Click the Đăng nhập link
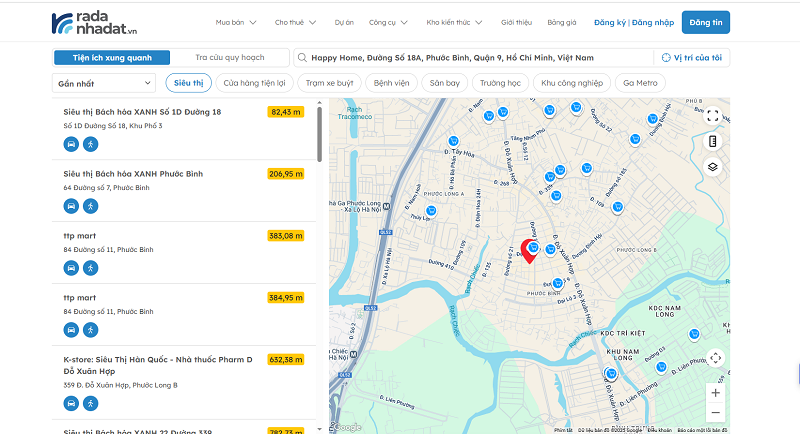This screenshot has width=800, height=446. [653, 22]
